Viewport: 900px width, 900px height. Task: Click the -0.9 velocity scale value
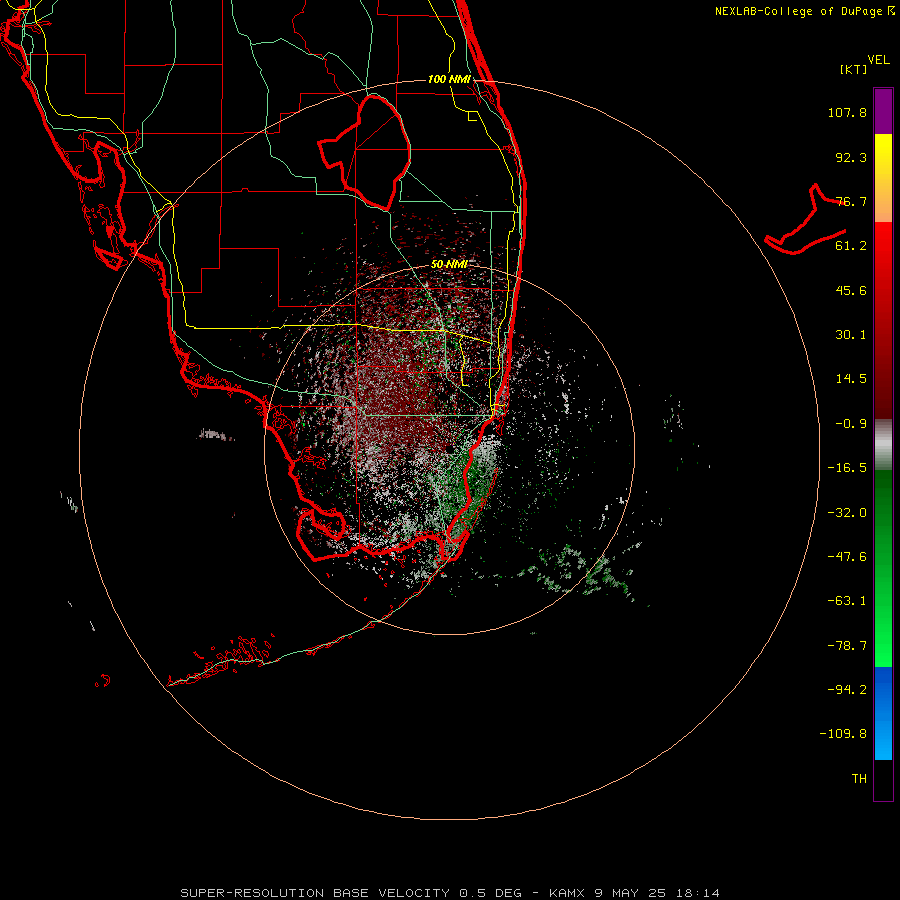[x=851, y=424]
